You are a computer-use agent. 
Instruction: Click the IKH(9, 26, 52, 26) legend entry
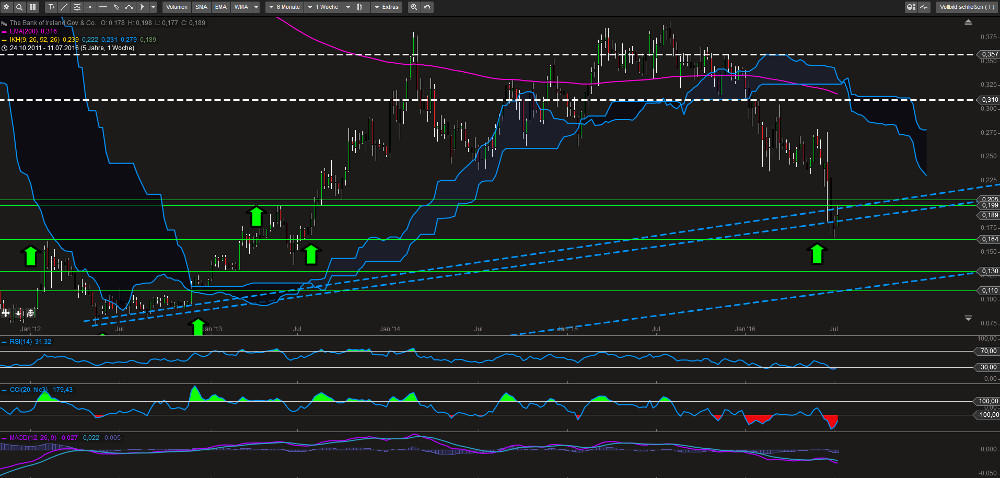(34, 40)
